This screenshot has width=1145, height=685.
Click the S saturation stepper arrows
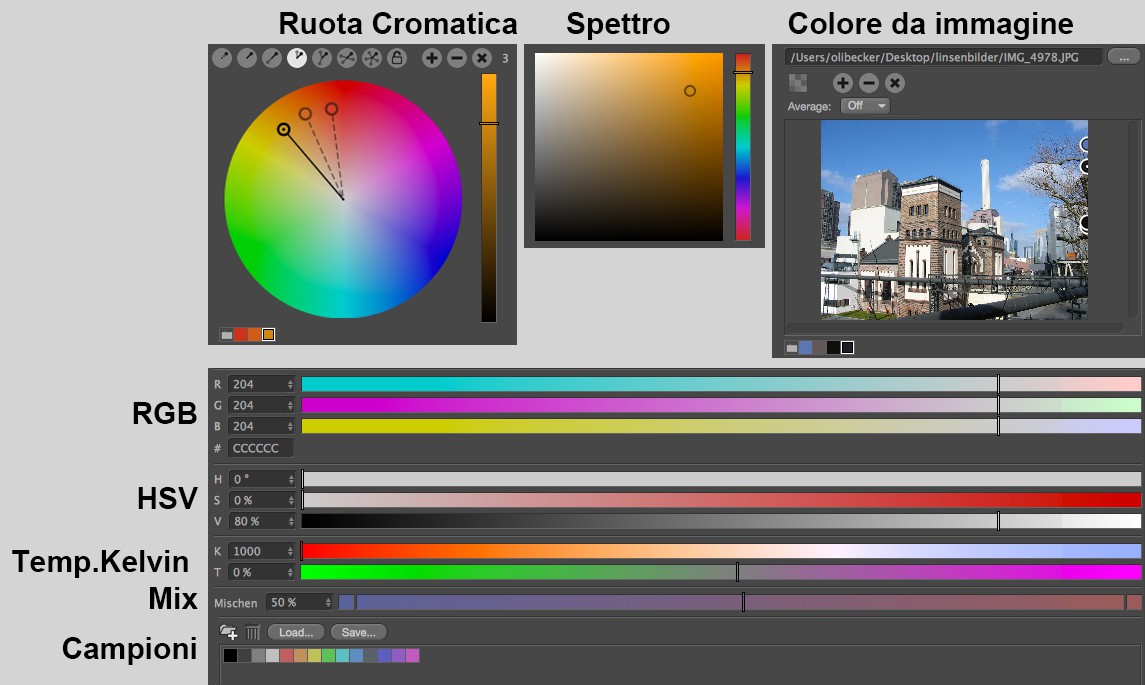(291, 500)
